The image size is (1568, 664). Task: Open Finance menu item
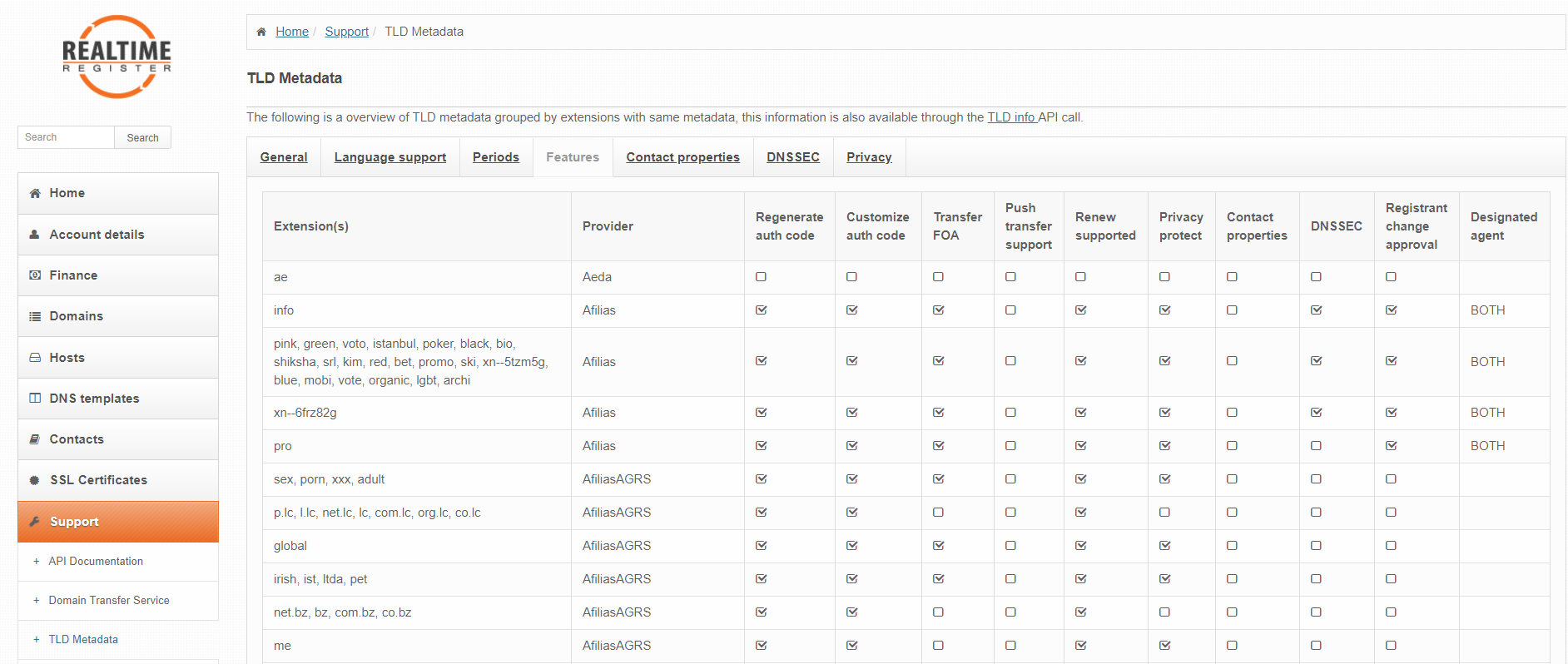coord(118,275)
